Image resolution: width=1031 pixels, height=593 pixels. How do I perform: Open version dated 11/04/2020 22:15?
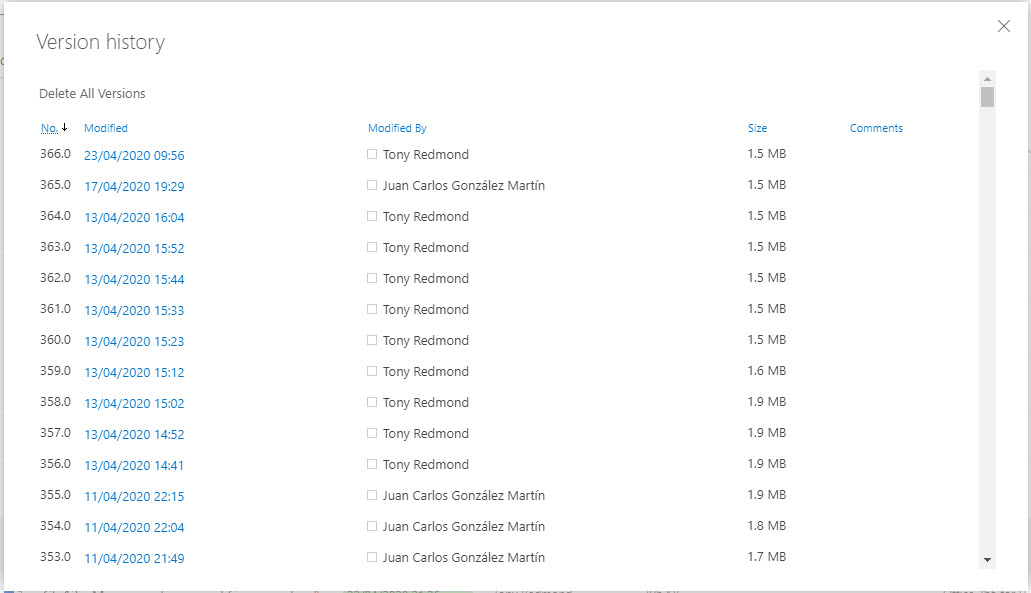134,496
